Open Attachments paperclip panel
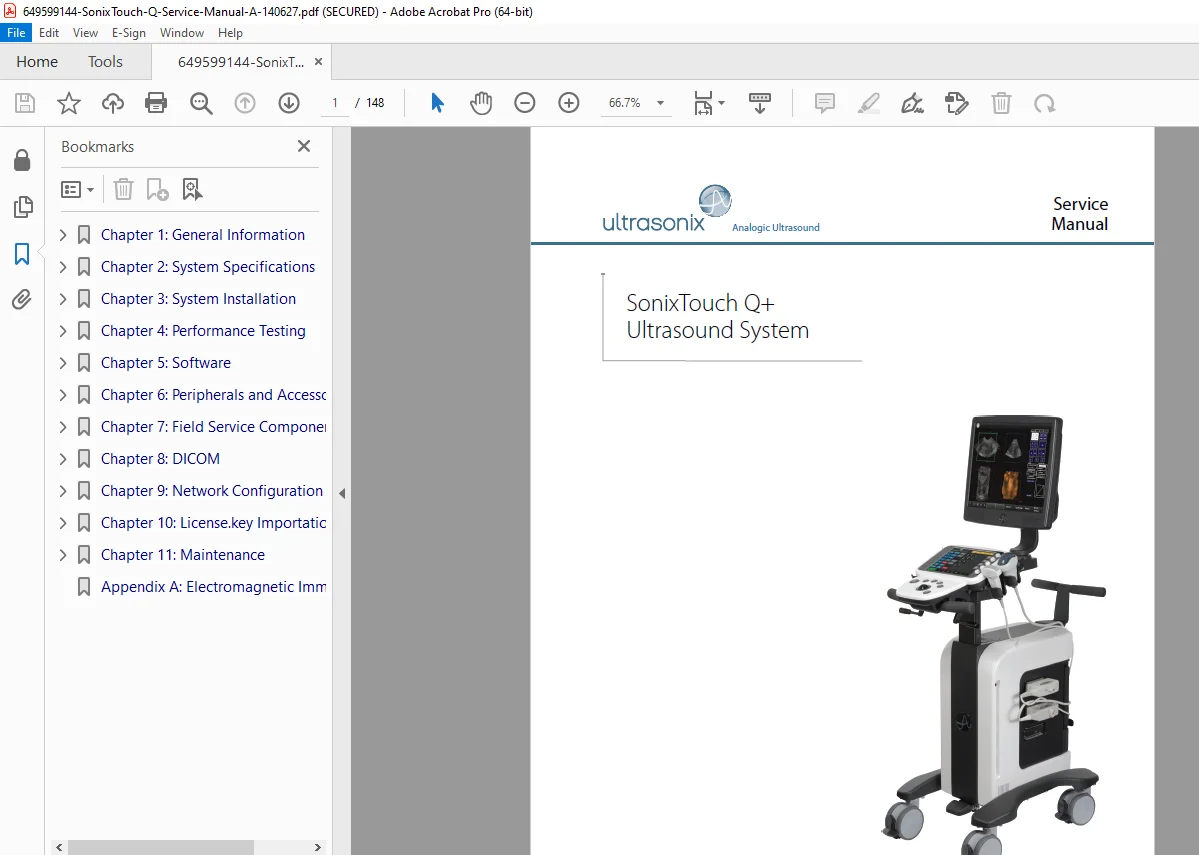The width and height of the screenshot is (1199, 855). click(x=21, y=299)
